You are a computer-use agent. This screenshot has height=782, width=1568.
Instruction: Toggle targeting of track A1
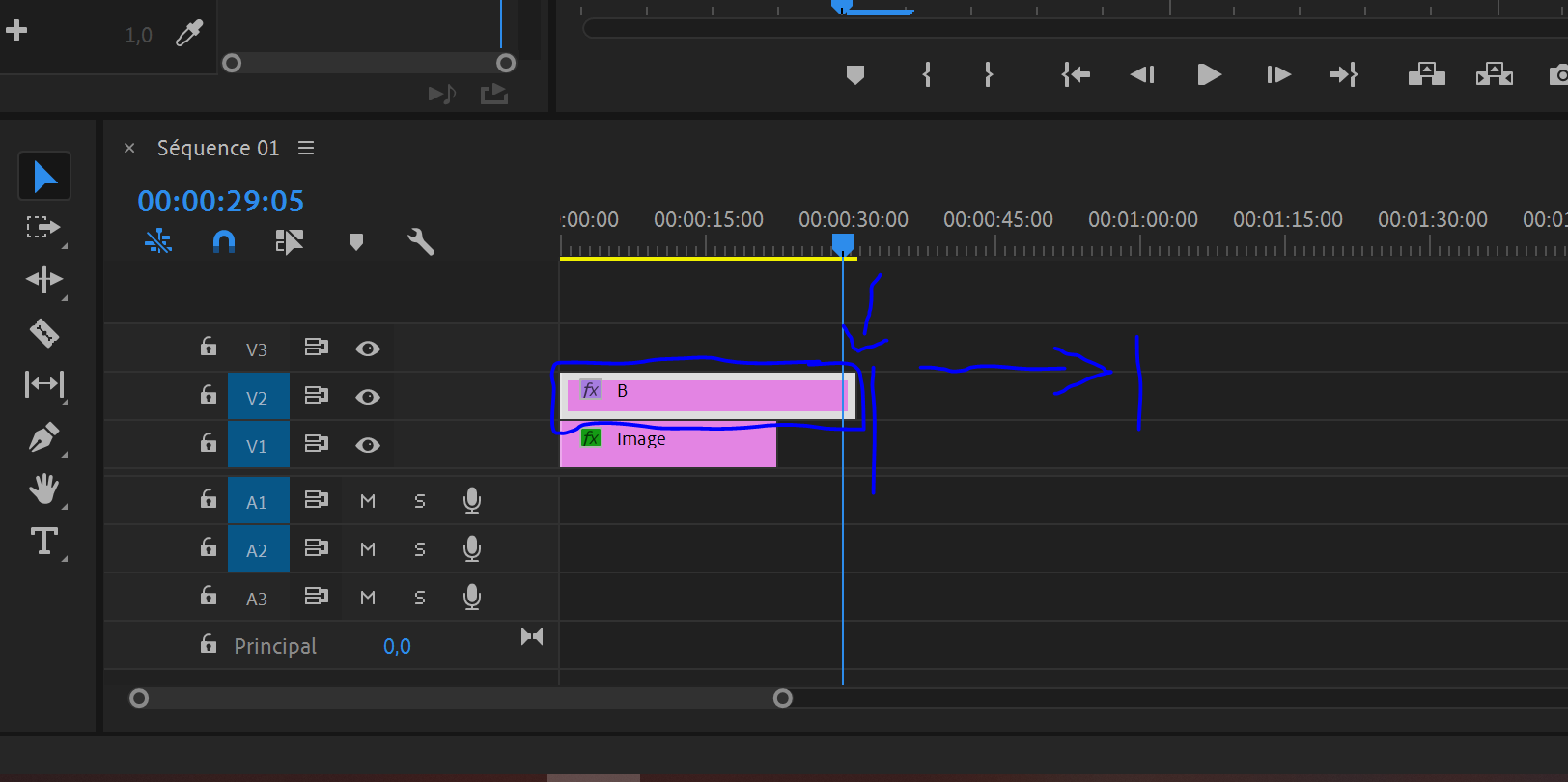[257, 502]
